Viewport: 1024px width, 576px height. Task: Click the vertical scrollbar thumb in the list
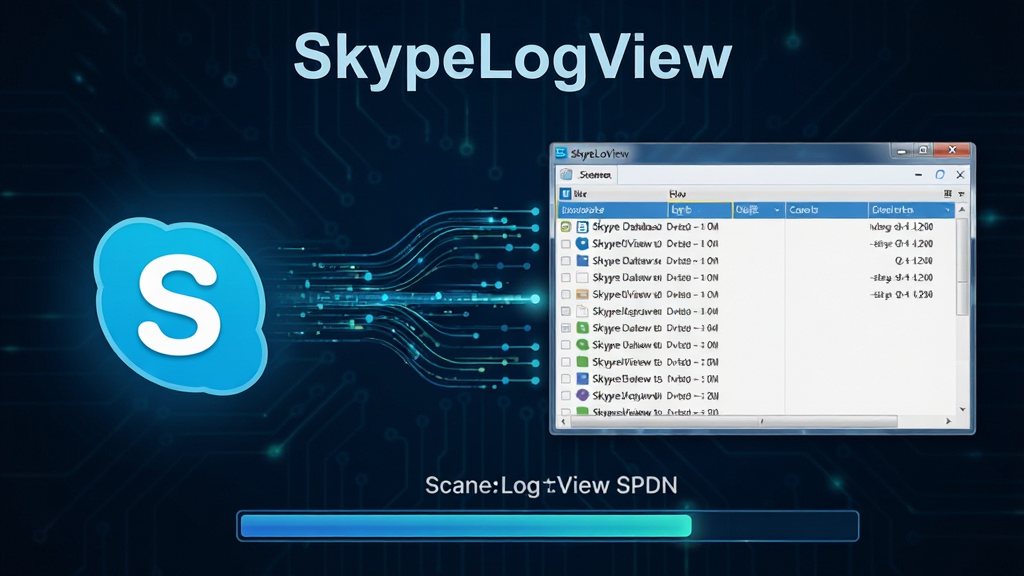(962, 266)
